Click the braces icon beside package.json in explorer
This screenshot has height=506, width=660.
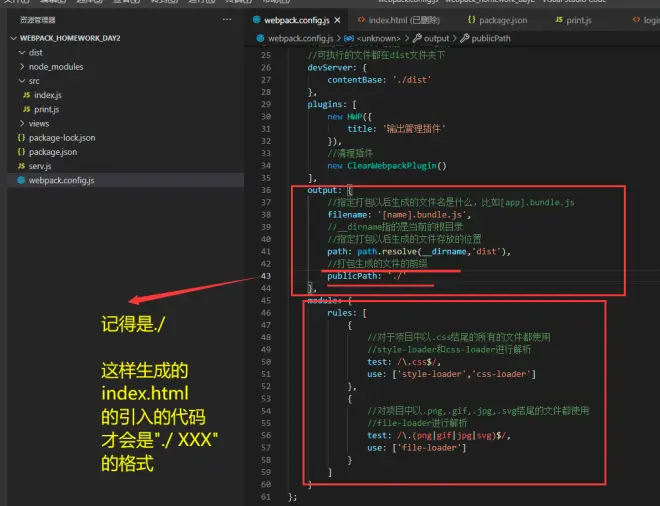tap(21, 152)
